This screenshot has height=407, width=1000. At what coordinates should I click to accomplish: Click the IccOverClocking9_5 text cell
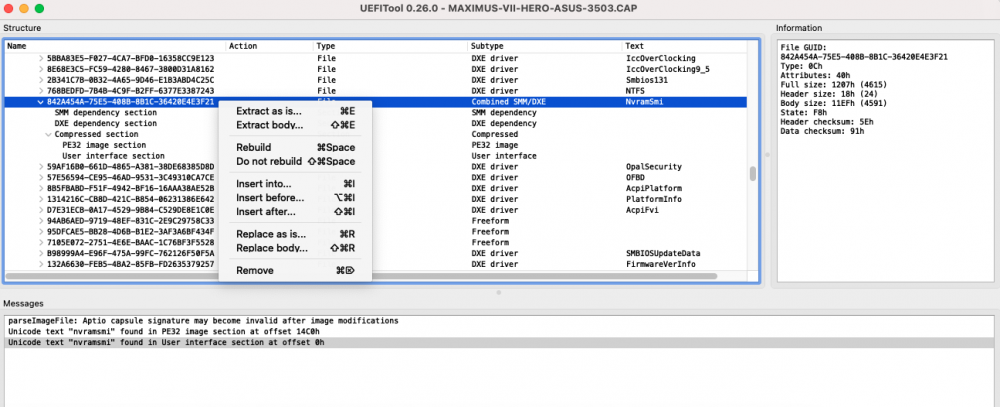coord(668,69)
